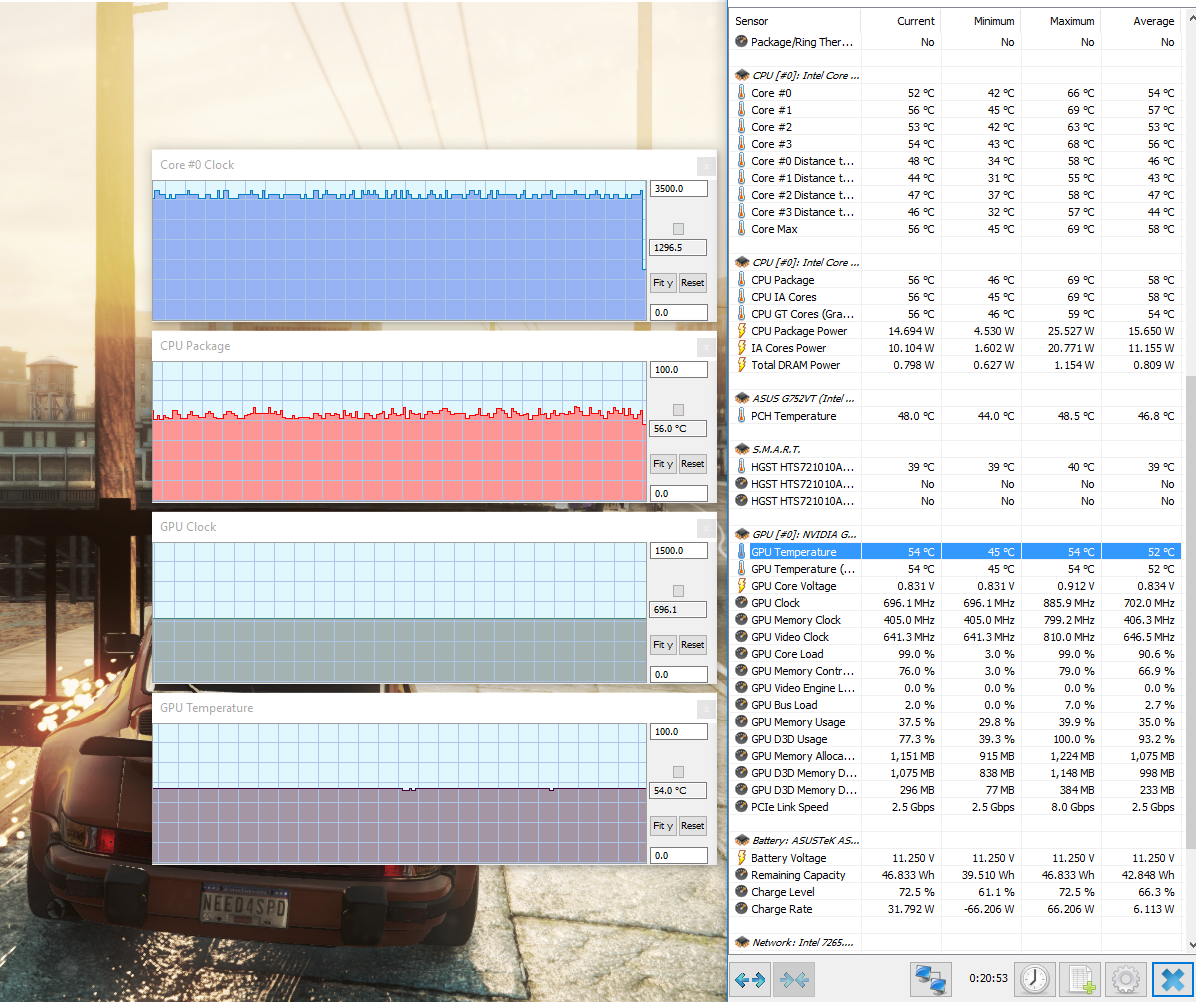Open the network monitoring computers icon
Screen dimensions: 1196x1002
click(931, 979)
